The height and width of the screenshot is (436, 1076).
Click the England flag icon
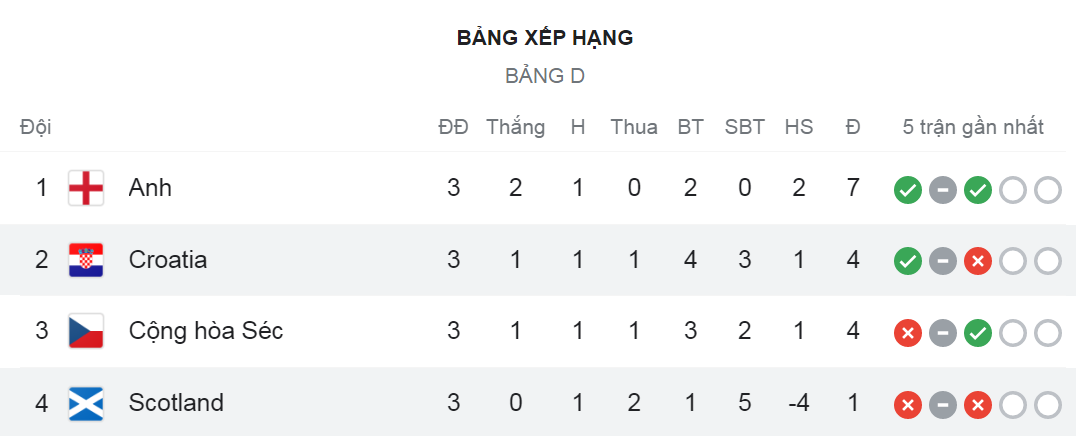[86, 188]
